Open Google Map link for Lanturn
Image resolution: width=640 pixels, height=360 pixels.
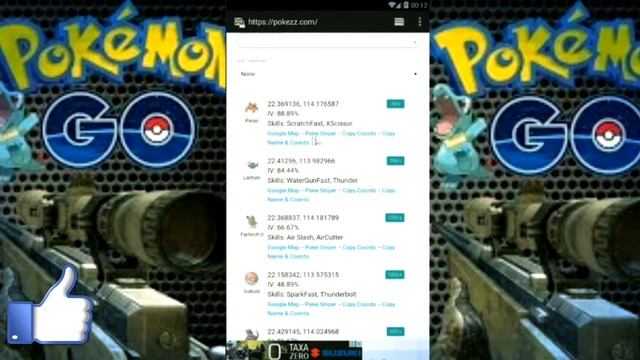coord(283,190)
